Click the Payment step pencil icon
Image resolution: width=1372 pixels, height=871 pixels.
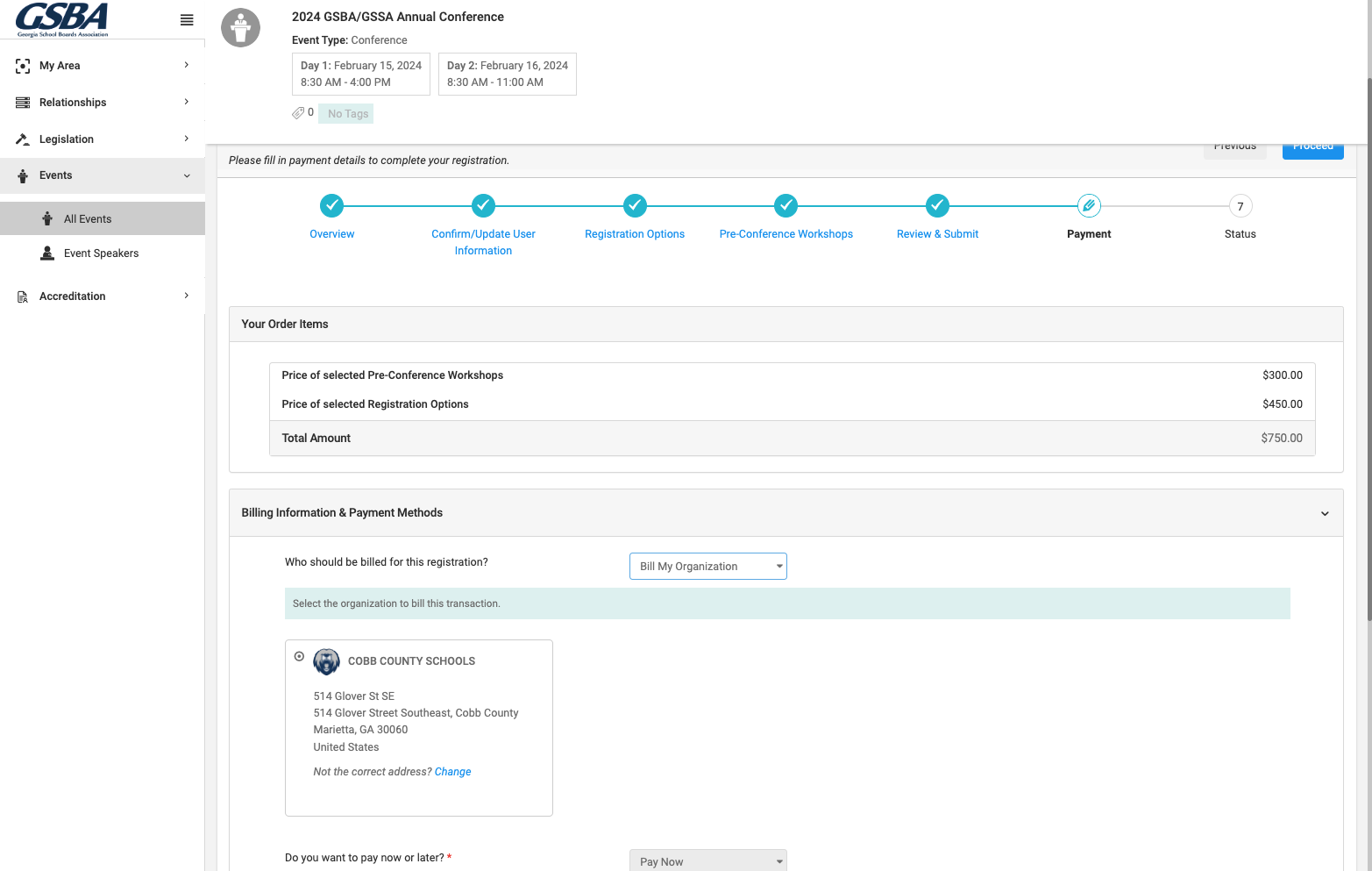point(1089,206)
